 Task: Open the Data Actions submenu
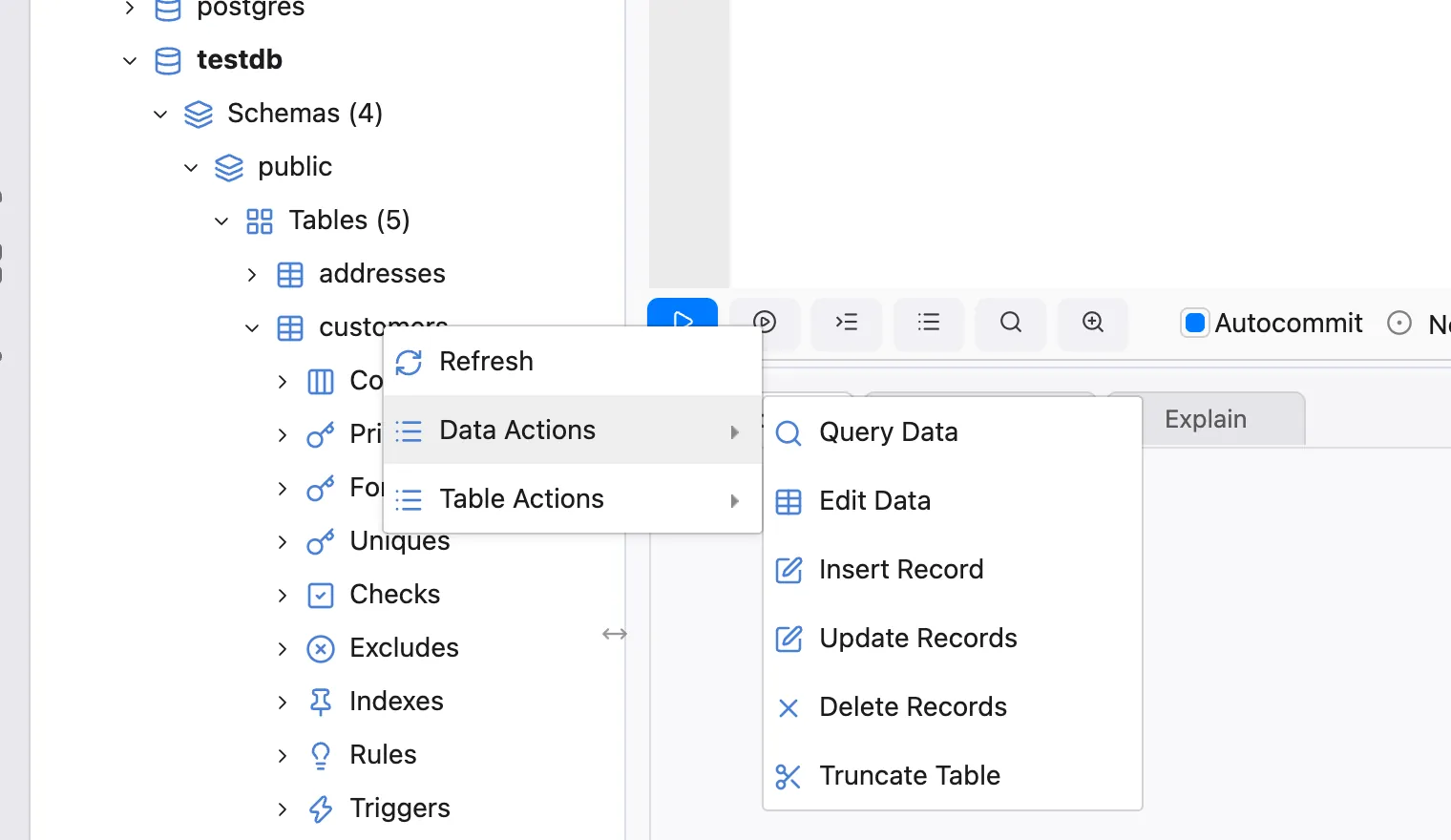573,430
